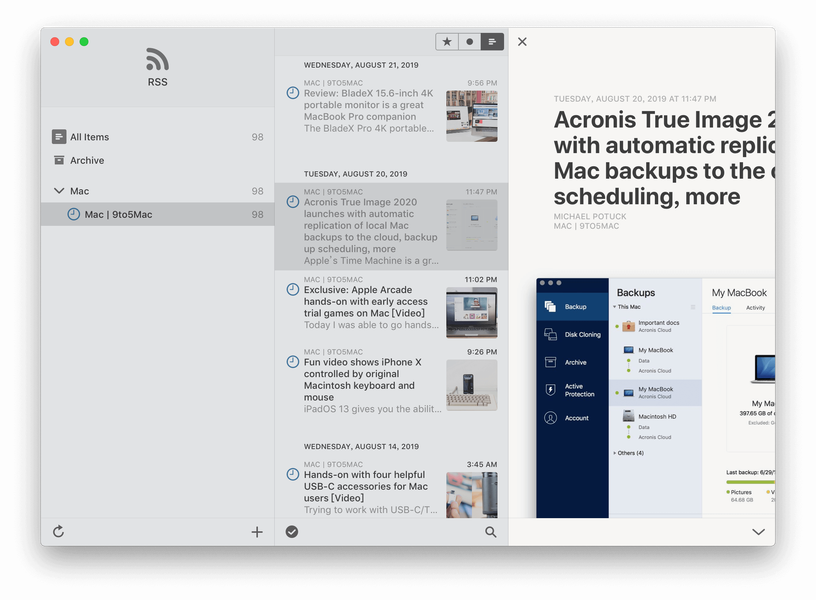Open the BladeX 15.6-inch 4K review article
The image size is (816, 600).
point(391,110)
